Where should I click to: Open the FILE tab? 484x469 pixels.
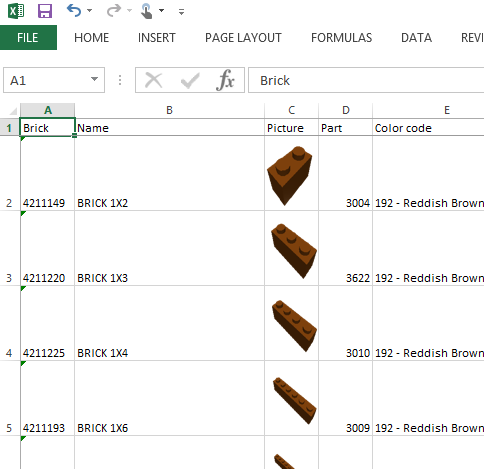[28, 38]
